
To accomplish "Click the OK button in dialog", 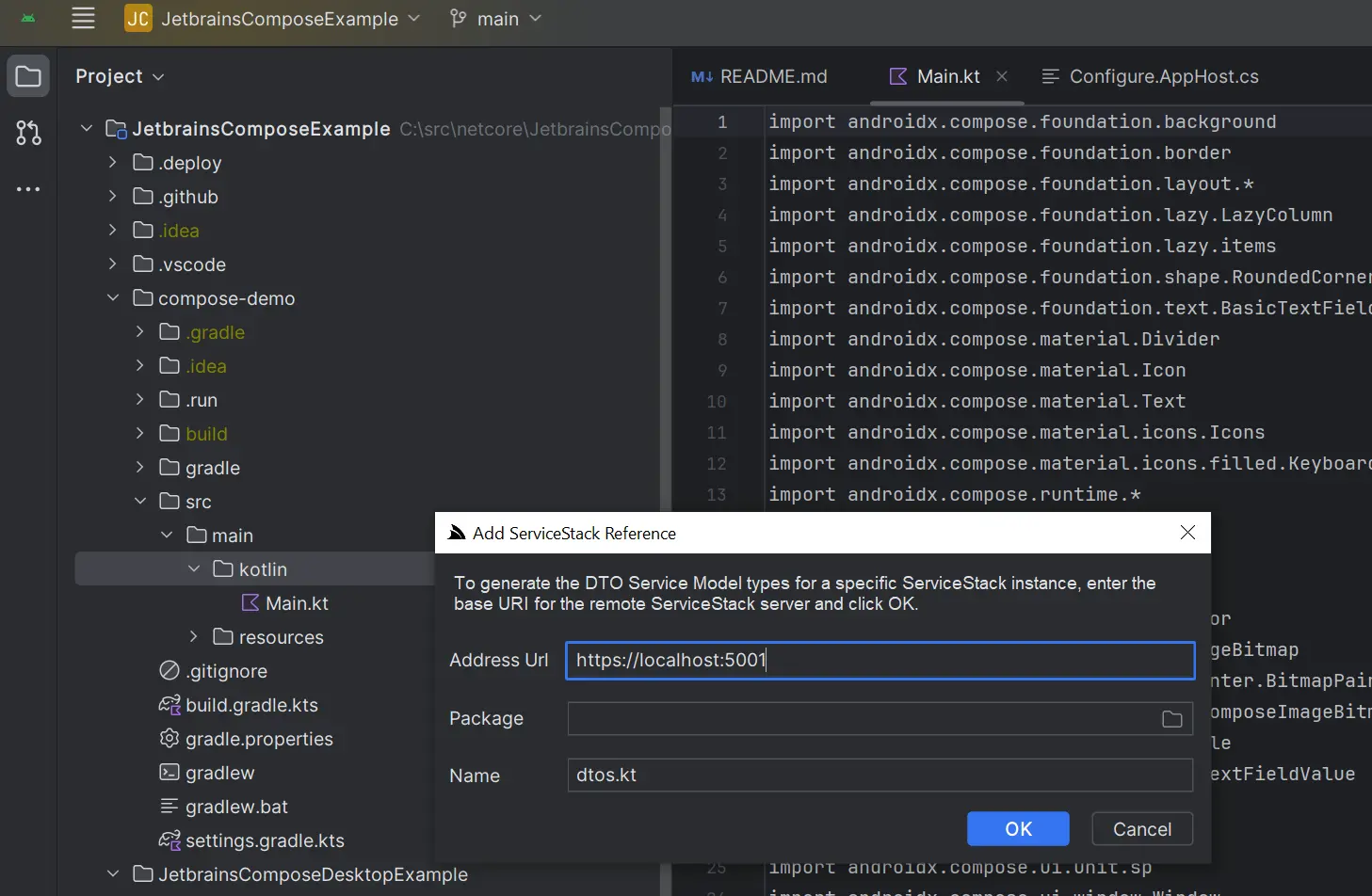I will pyautogui.click(x=1018, y=829).
